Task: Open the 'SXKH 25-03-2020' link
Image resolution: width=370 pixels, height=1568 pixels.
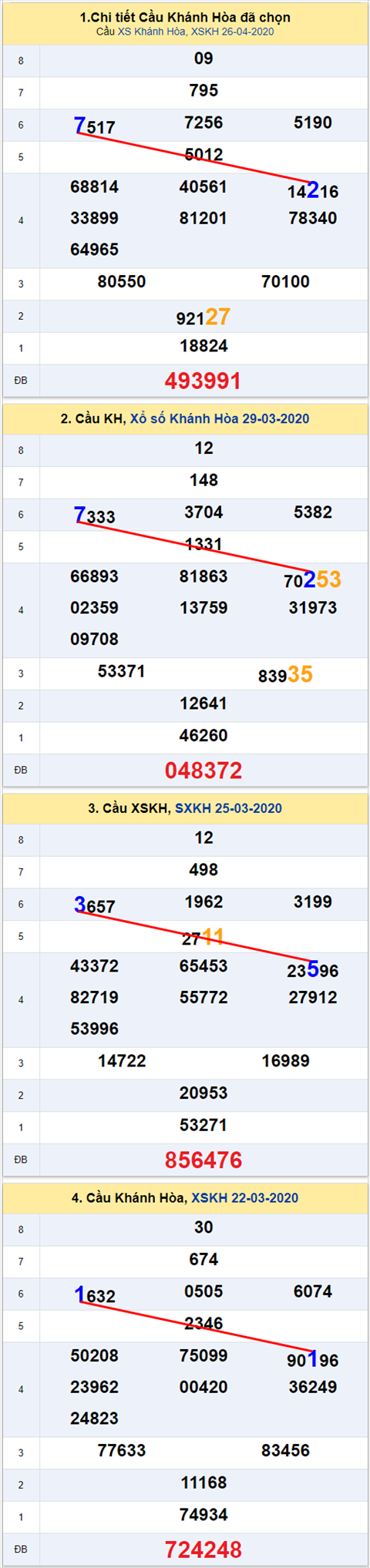Action: (228, 808)
